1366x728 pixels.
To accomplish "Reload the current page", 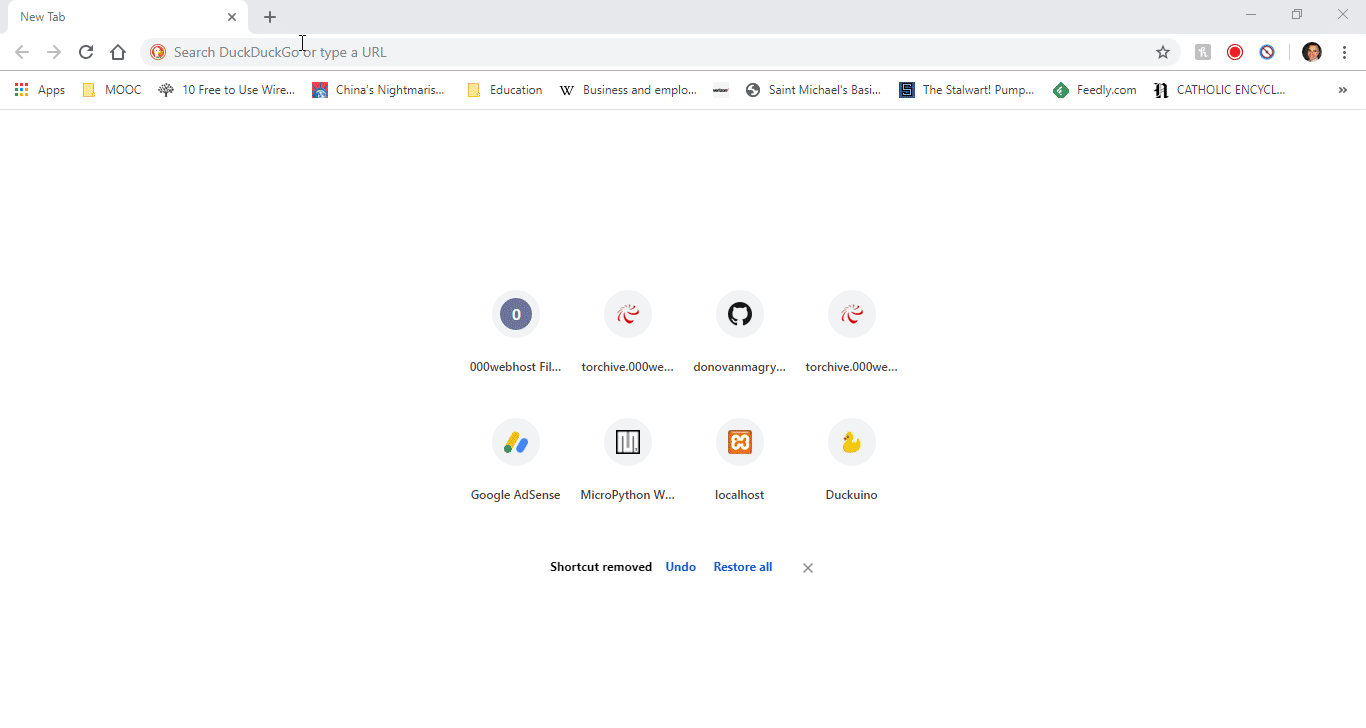I will point(86,51).
